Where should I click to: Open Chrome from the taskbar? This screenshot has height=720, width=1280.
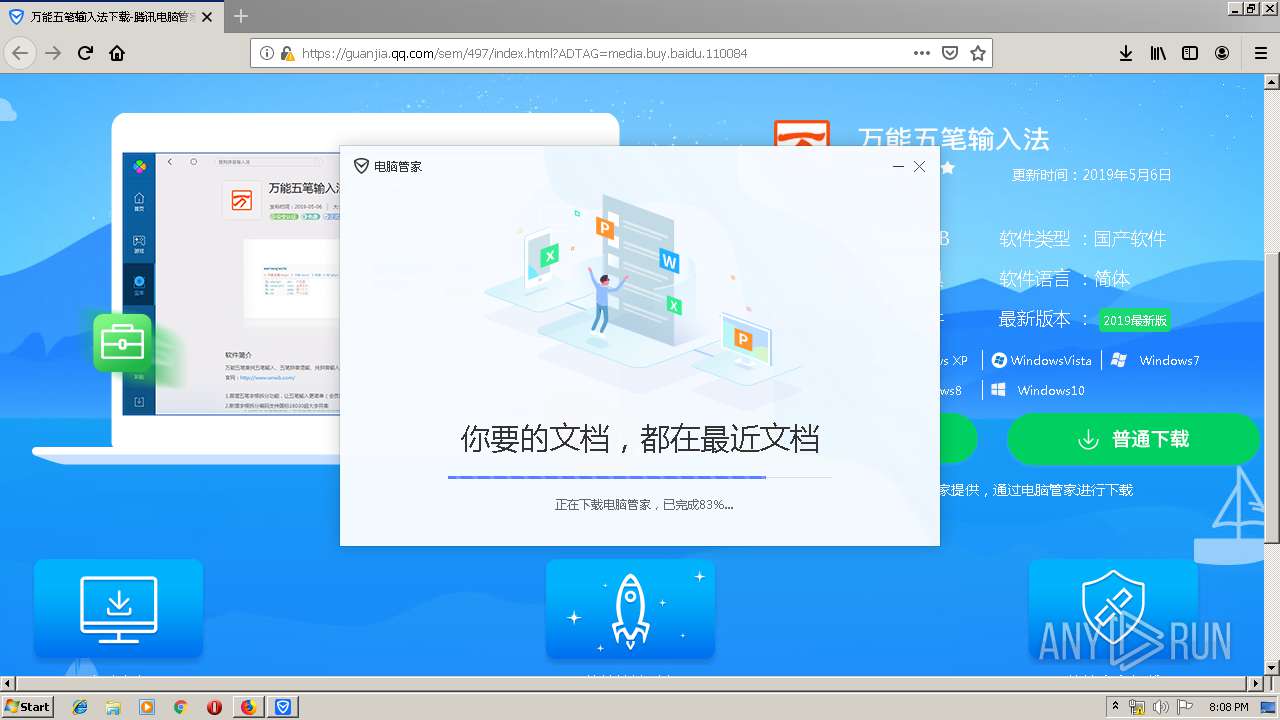180,707
